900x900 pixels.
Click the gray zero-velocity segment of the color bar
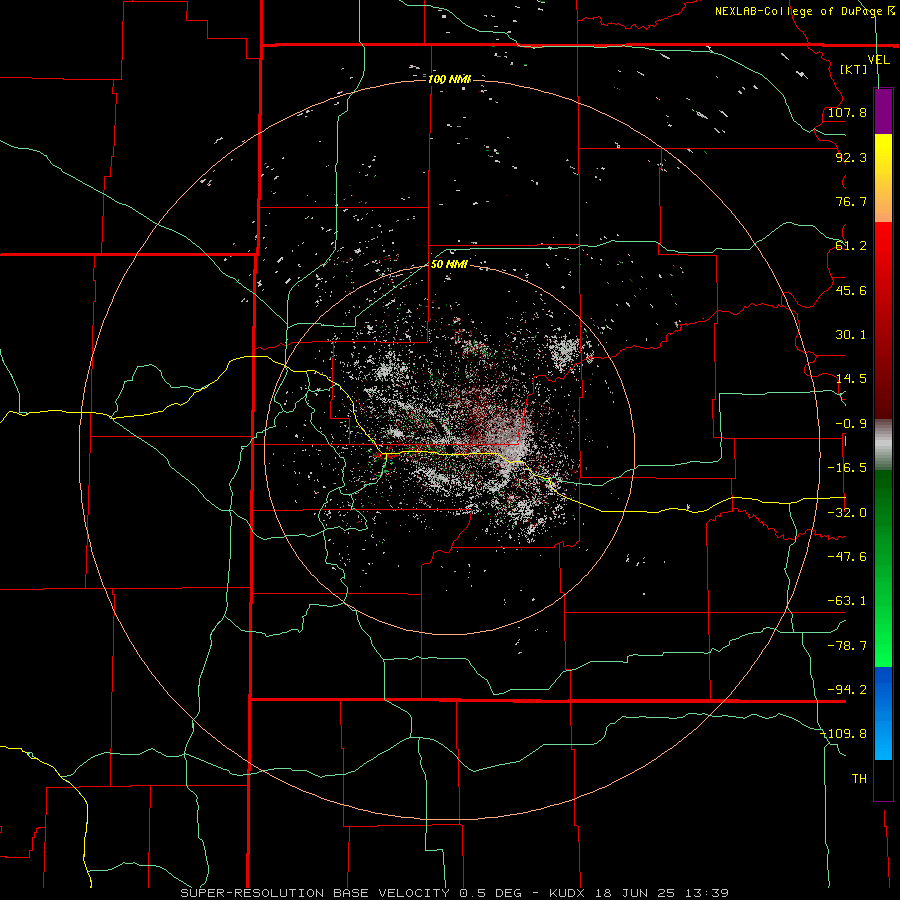point(883,445)
